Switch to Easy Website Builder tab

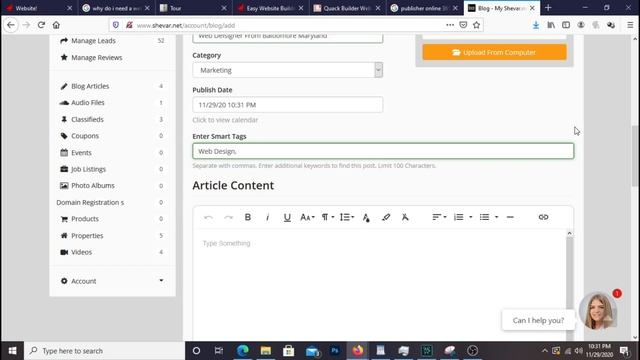click(270, 8)
